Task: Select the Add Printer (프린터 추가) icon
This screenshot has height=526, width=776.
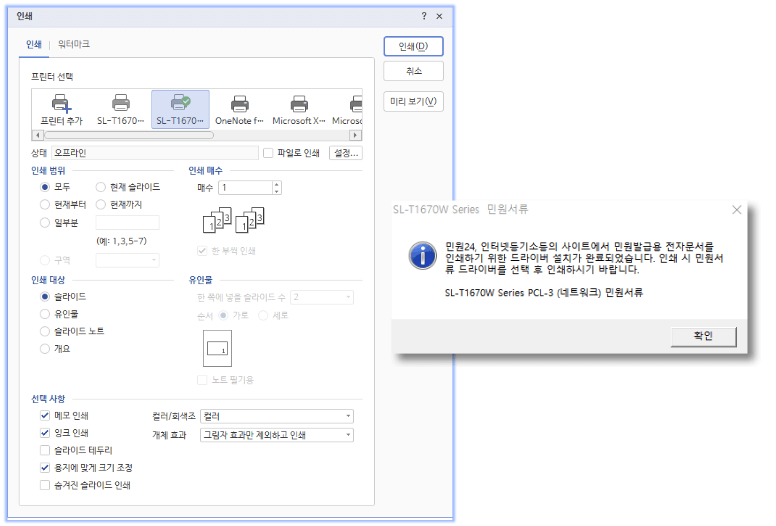Action: [61, 109]
